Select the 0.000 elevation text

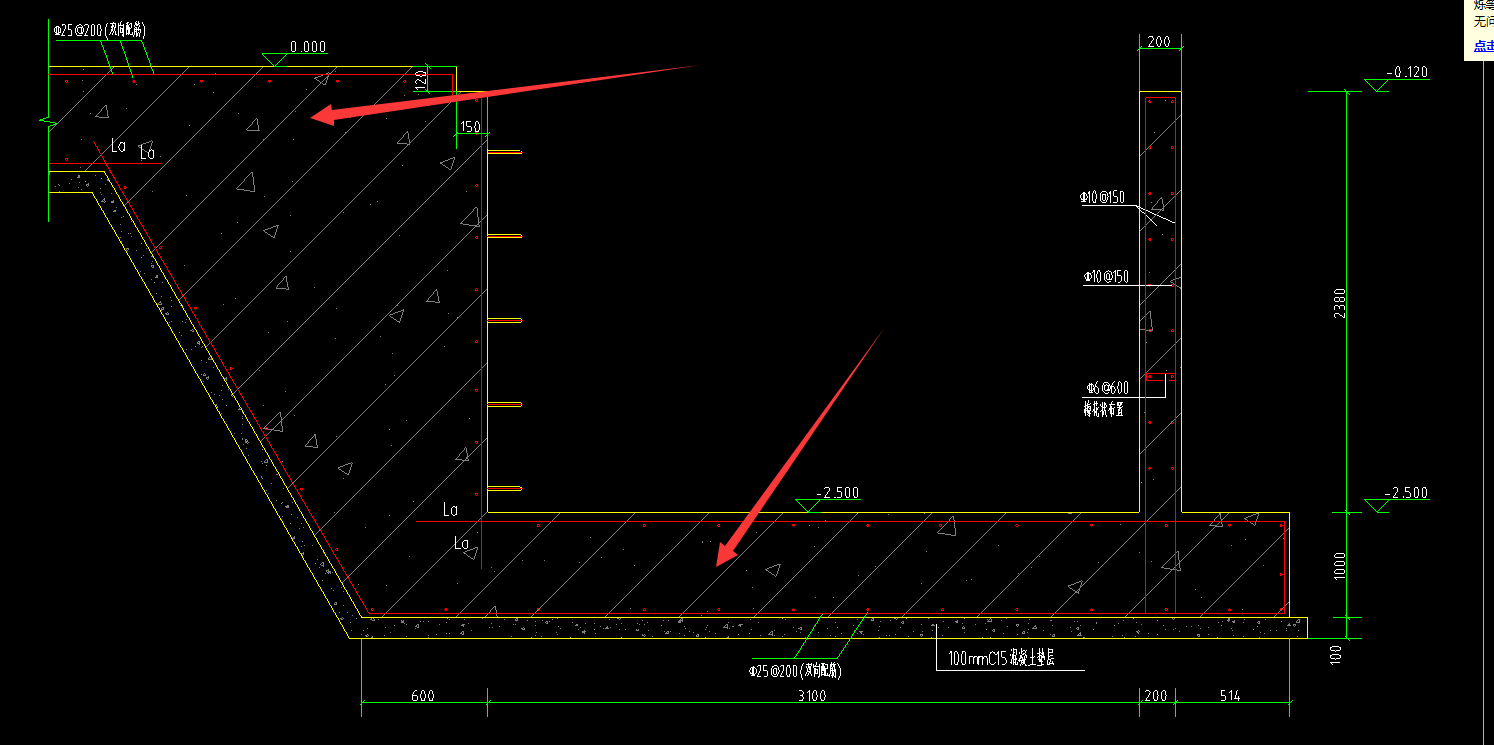(308, 47)
